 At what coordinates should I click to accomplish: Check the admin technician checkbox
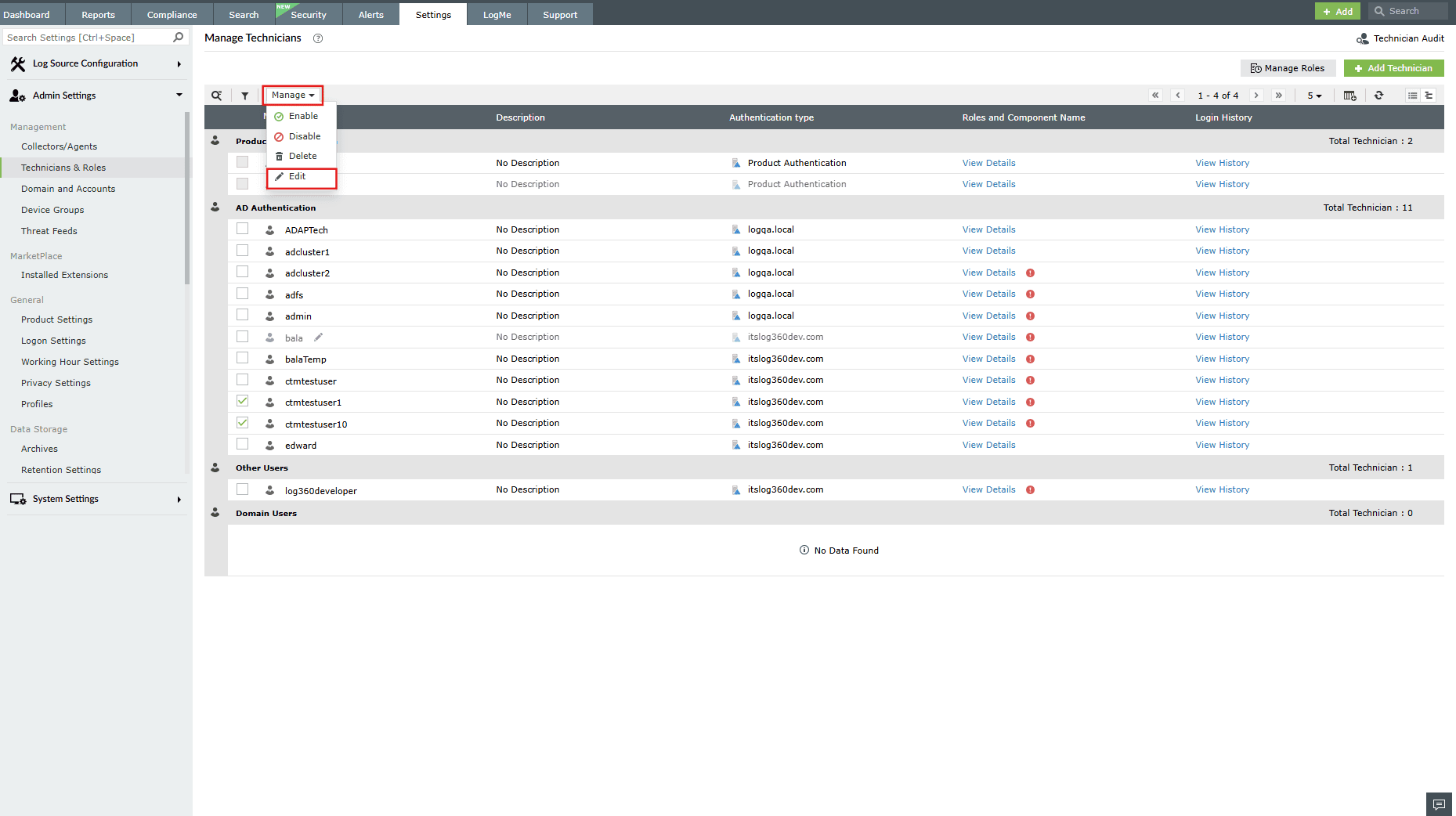pos(243,315)
